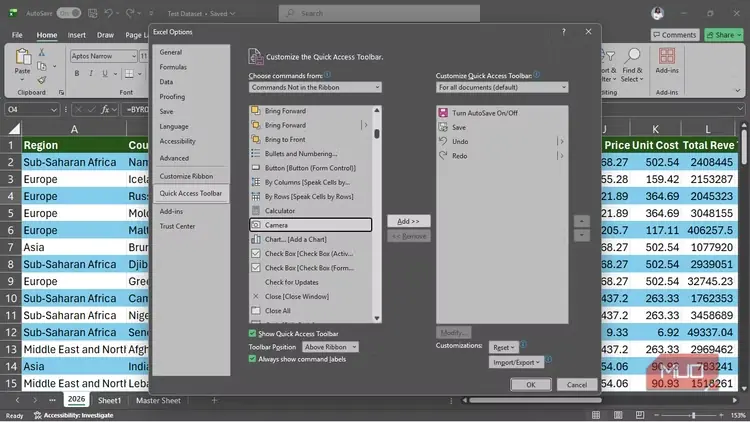Toggle Always show command labels checkbox
The height and width of the screenshot is (422, 750).
253,359
